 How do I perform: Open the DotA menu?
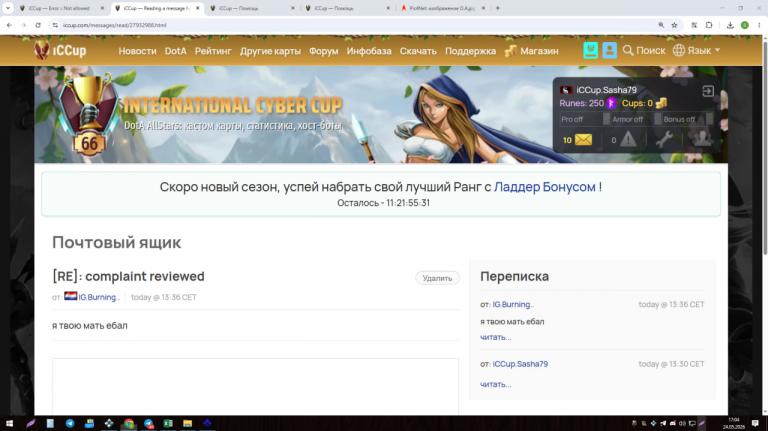coord(175,51)
